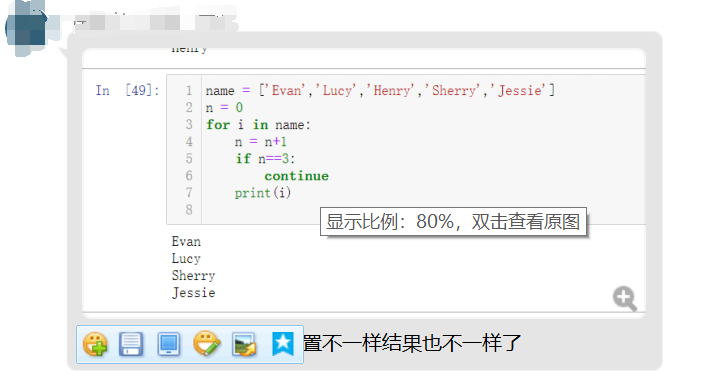Click the tooltip '显示比例：80%，双击查看原图'

click(453, 222)
